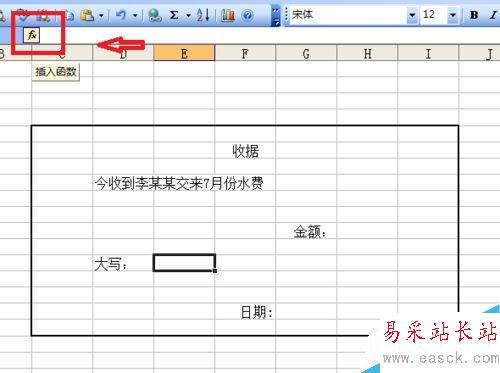Toggle Bold formatting
This screenshot has height=373, width=500.
coord(474,15)
